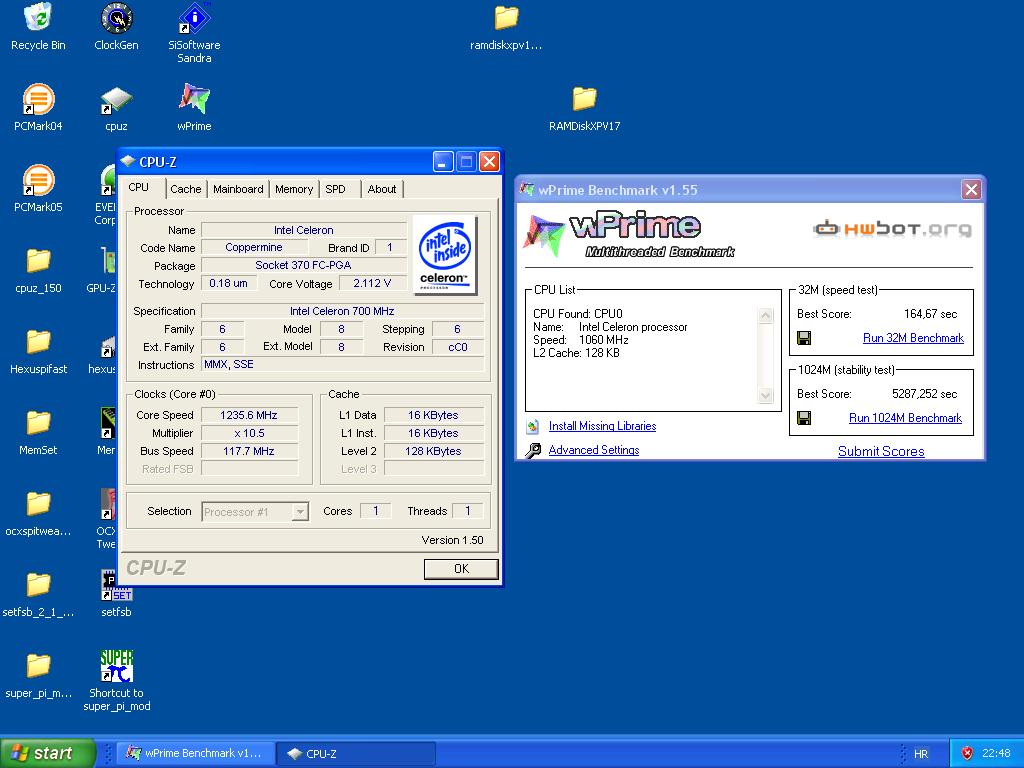Click the Specification field Intel Celeron 700 MHz
The height and width of the screenshot is (768, 1024).
(342, 312)
